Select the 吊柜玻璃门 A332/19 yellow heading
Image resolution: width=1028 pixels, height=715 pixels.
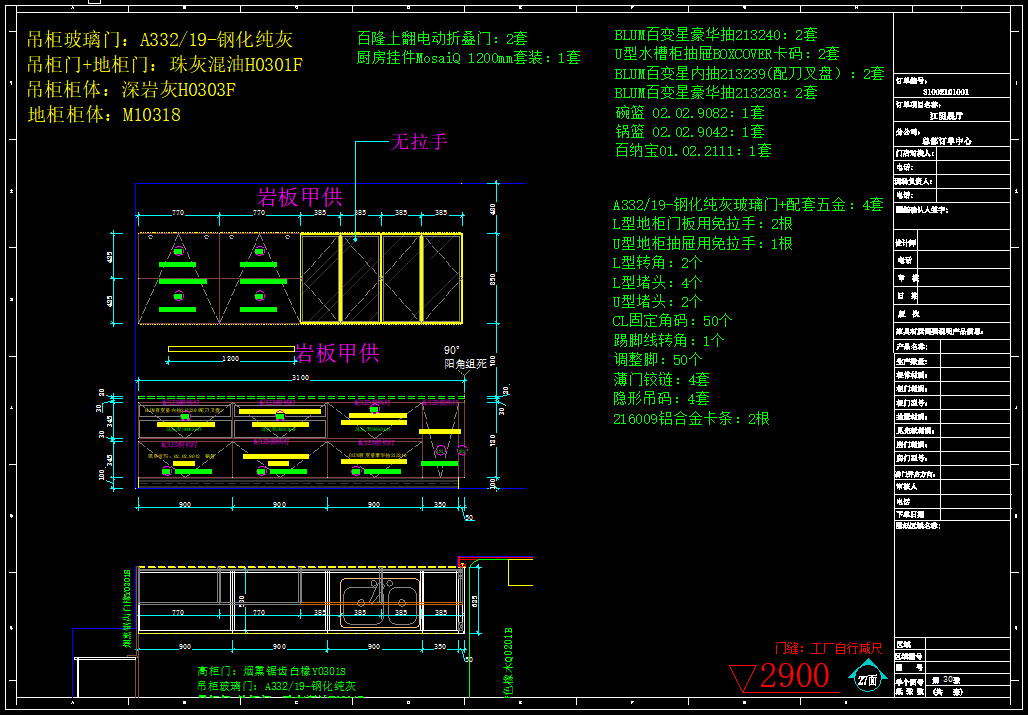pos(160,40)
